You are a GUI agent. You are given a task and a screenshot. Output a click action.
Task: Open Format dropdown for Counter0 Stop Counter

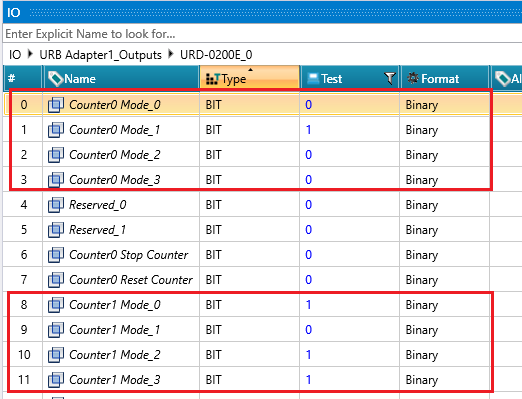pos(445,255)
